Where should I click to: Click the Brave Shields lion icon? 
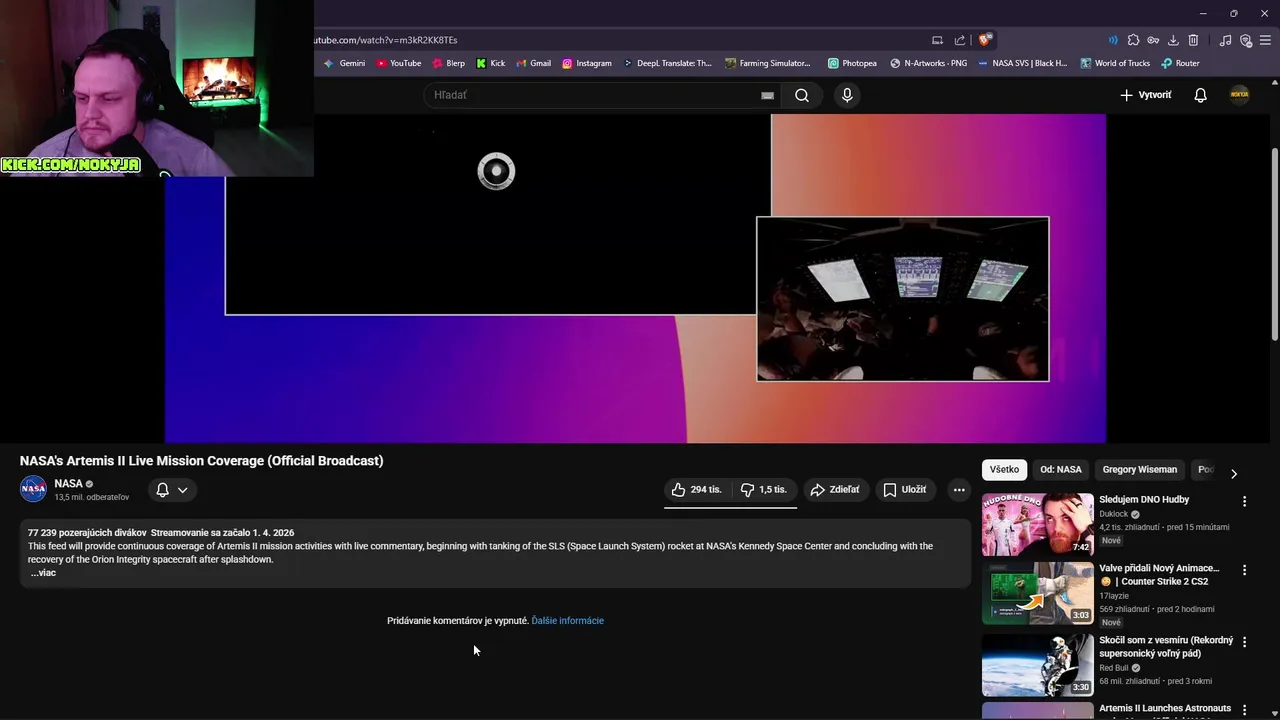tap(985, 40)
